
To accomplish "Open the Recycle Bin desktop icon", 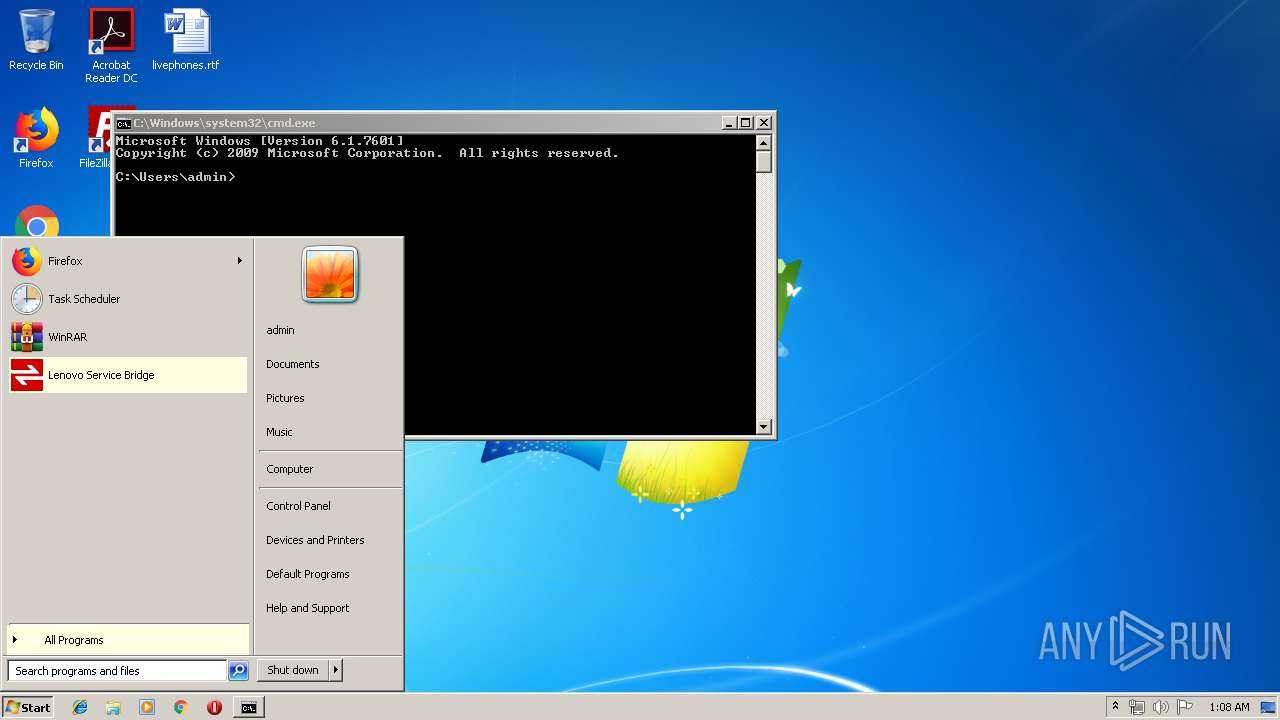I will coord(36,40).
